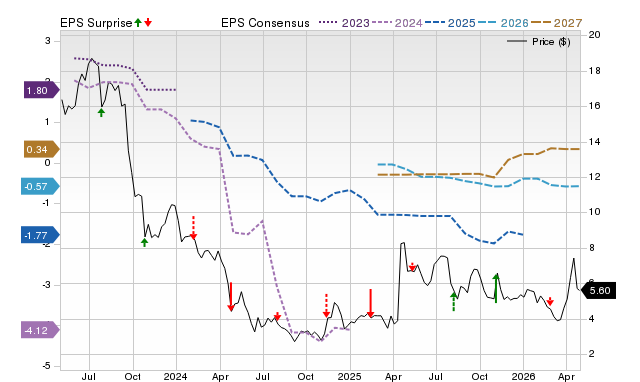Click the 2026 x-axis label
Screen dimensions: 640x382
(x=523, y=376)
